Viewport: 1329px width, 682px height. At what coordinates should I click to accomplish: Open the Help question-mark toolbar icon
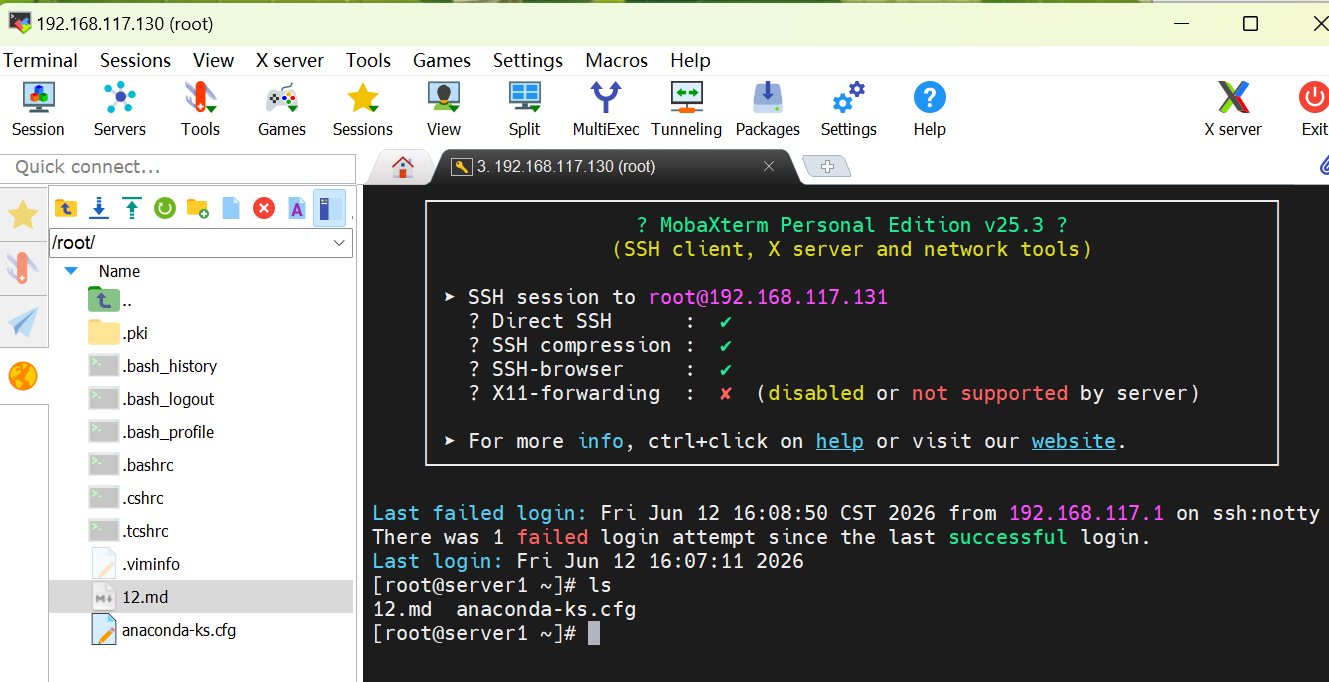click(929, 109)
